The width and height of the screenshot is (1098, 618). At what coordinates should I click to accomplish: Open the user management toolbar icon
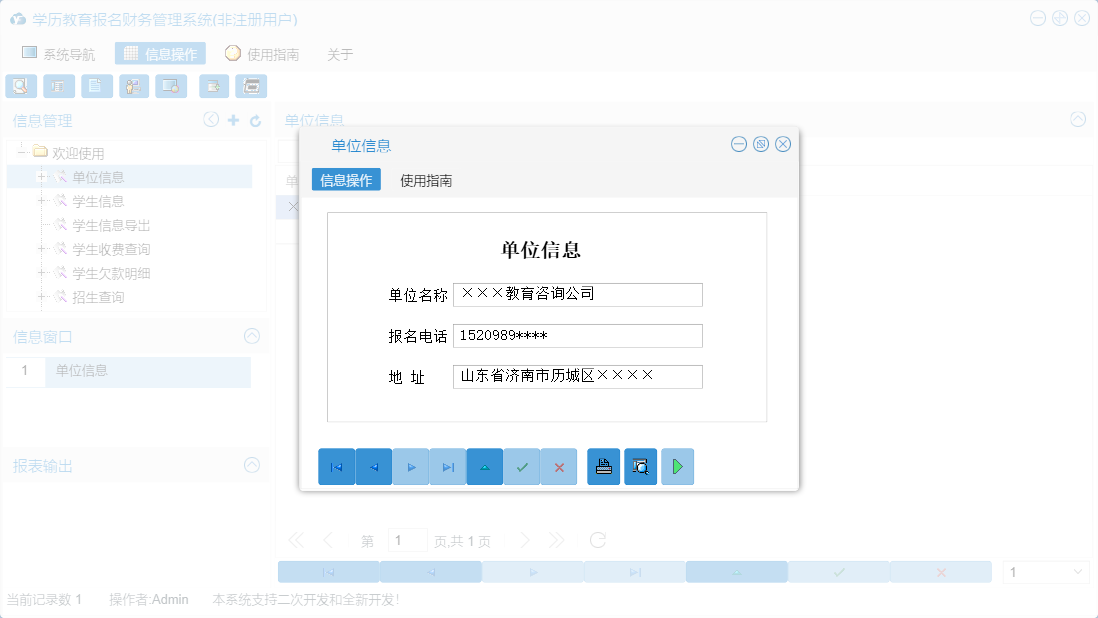(x=133, y=86)
